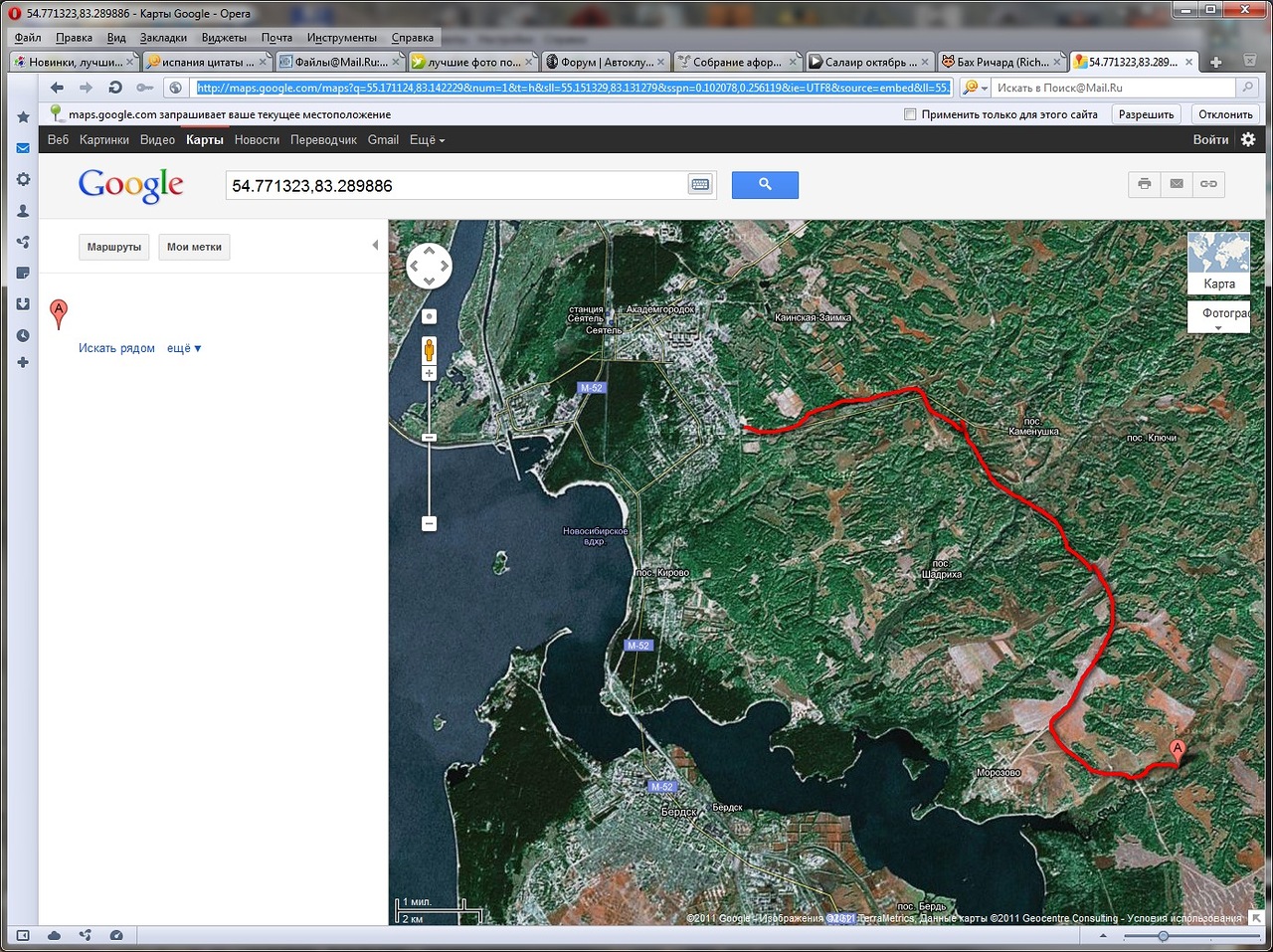Click red marker A on the map
1273x952 pixels.
pyautogui.click(x=1178, y=751)
